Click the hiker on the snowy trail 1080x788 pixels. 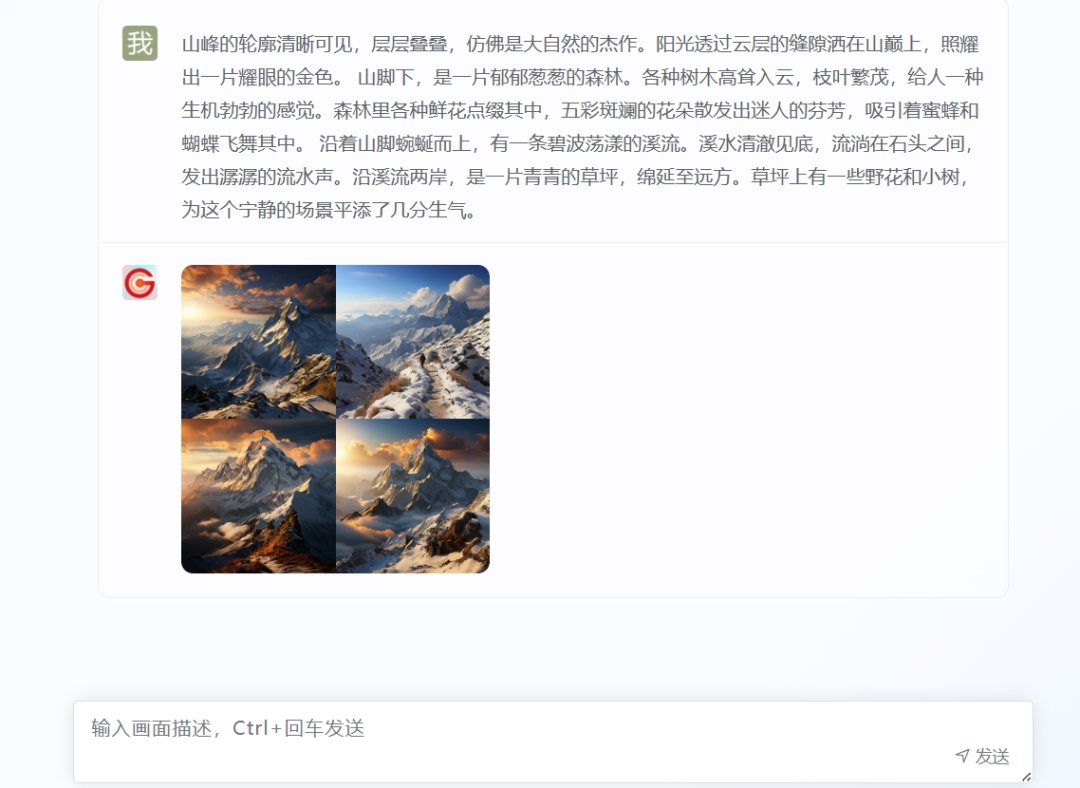coord(422,360)
